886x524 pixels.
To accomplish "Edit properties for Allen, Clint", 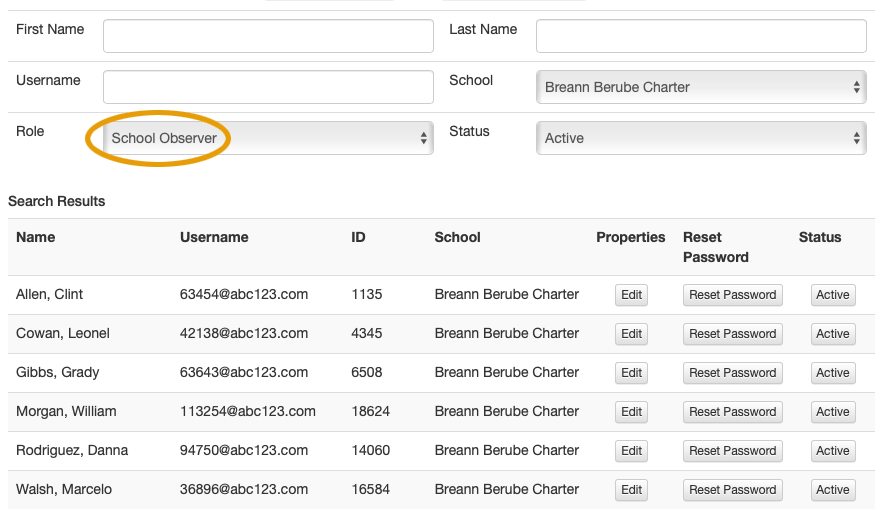I will click(x=631, y=295).
